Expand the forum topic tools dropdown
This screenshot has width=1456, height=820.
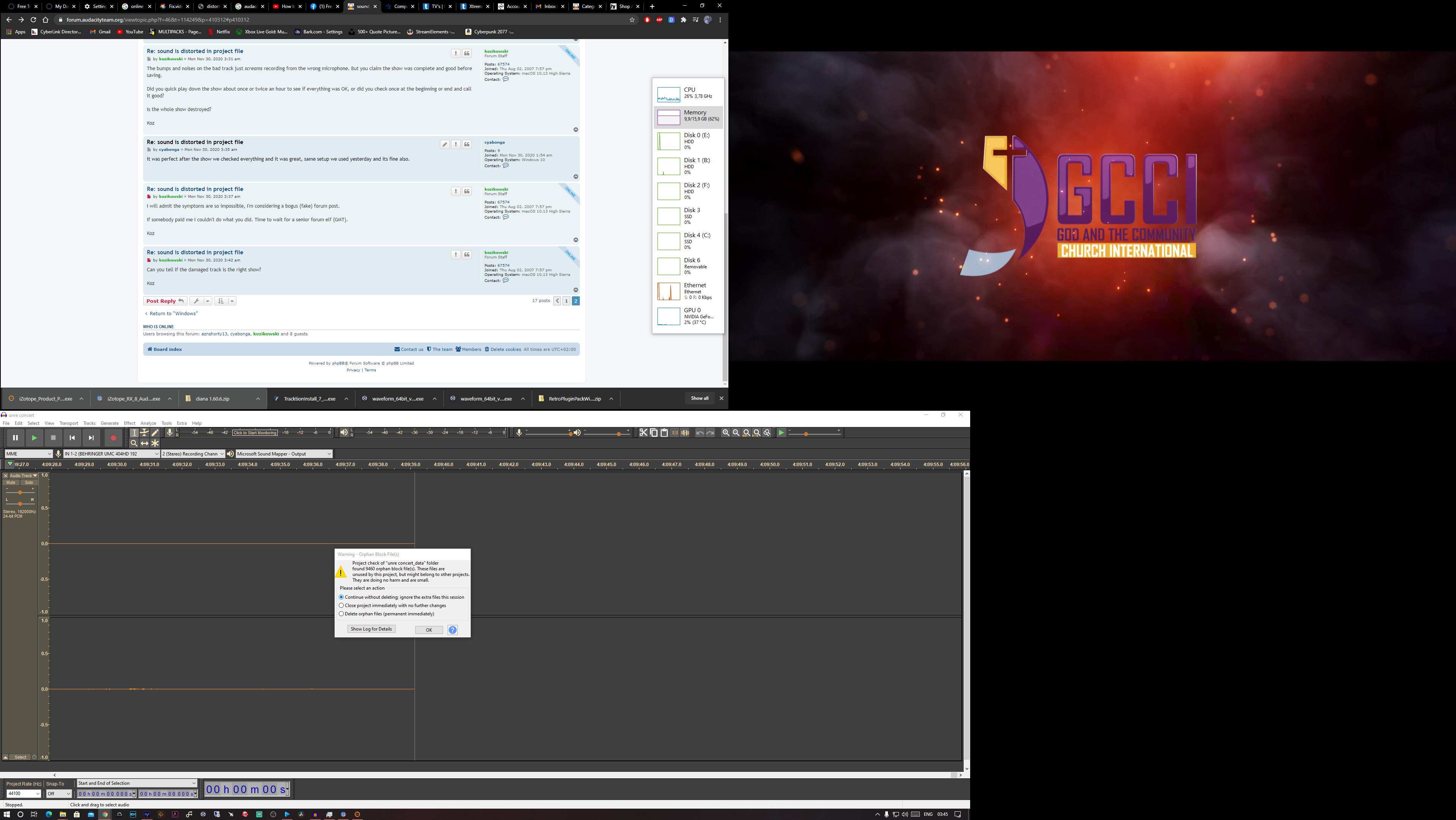click(x=200, y=301)
